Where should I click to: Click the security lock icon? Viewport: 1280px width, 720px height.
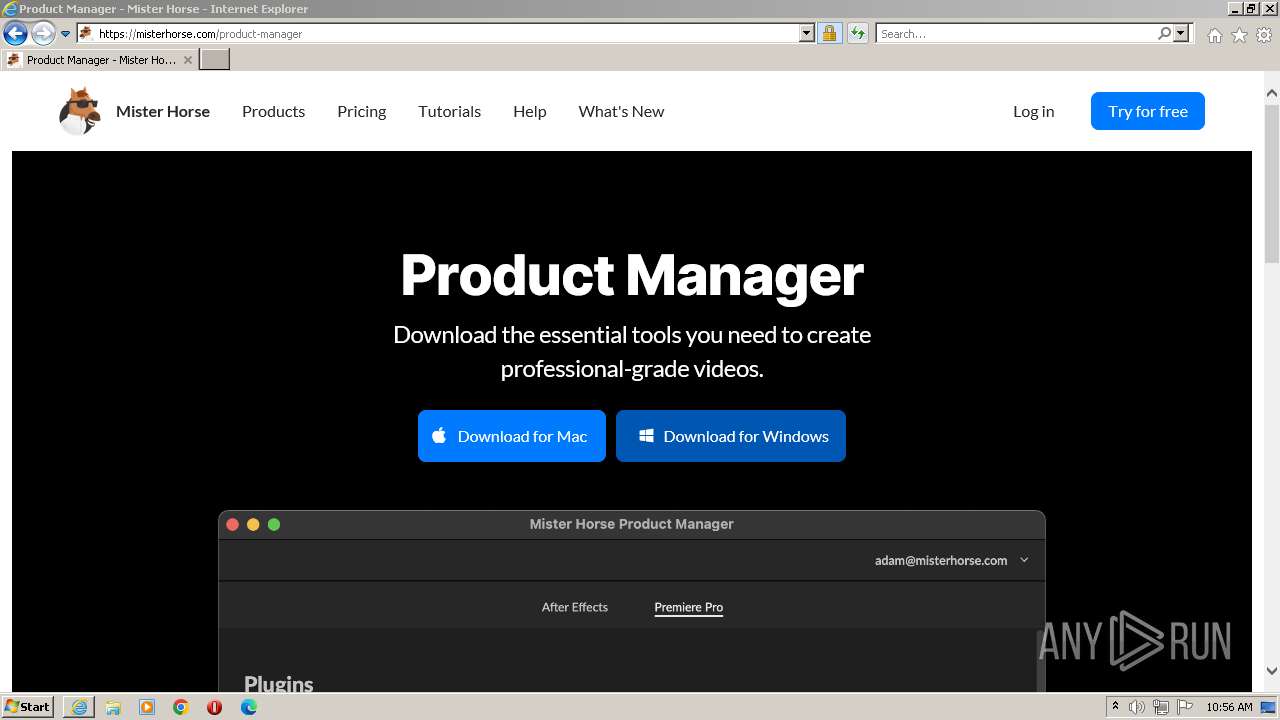pos(829,33)
